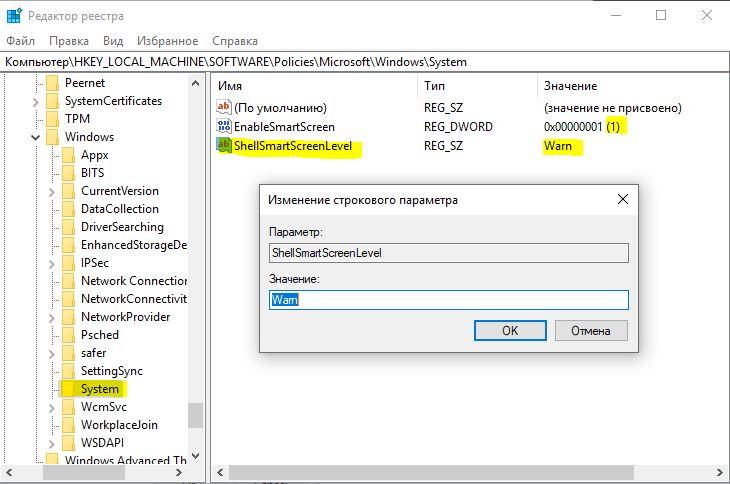This screenshot has height=484, width=730.
Task: Click the tree pane vertical scrollbar thumb
Action: (196, 415)
